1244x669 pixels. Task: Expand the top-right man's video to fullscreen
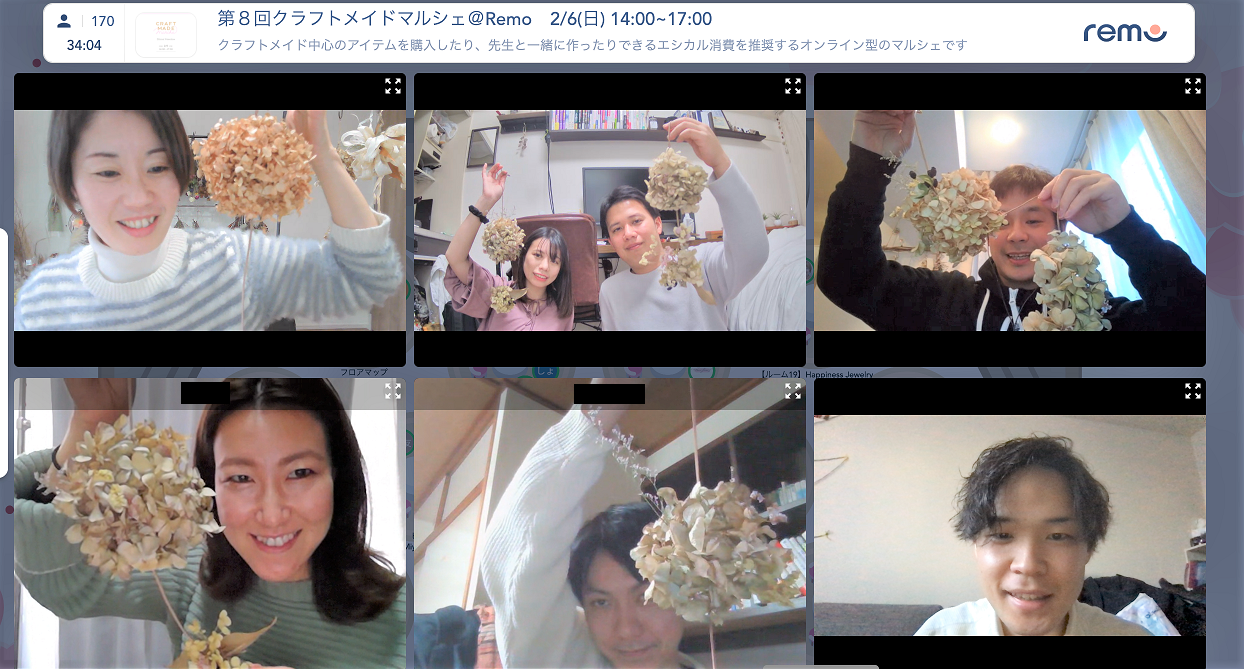[x=1193, y=88]
